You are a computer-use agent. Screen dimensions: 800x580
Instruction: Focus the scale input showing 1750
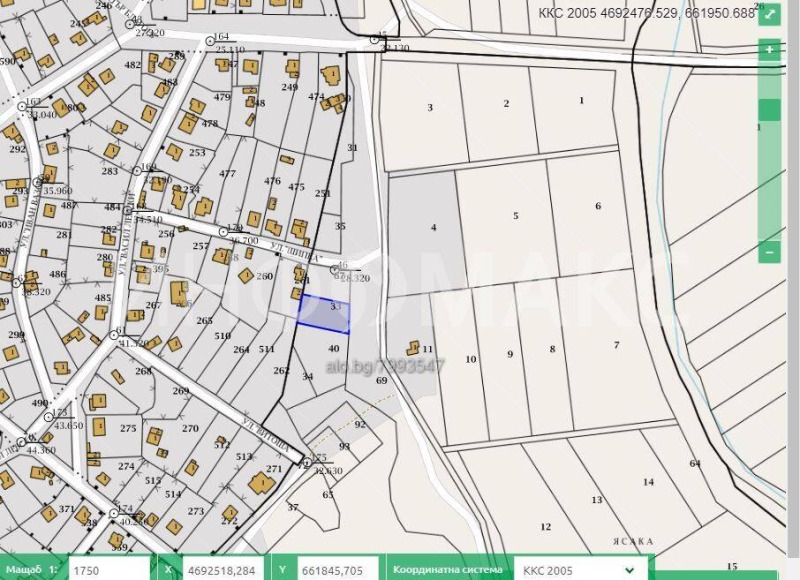pos(106,569)
